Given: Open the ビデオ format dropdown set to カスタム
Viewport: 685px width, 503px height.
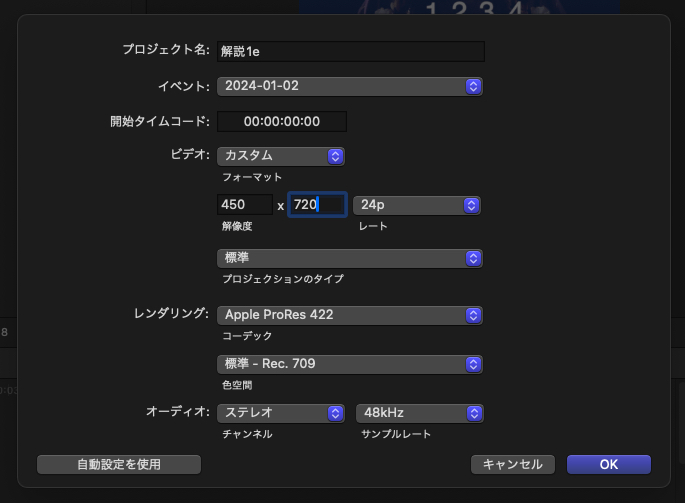Looking at the screenshot, I should coord(272,156).
